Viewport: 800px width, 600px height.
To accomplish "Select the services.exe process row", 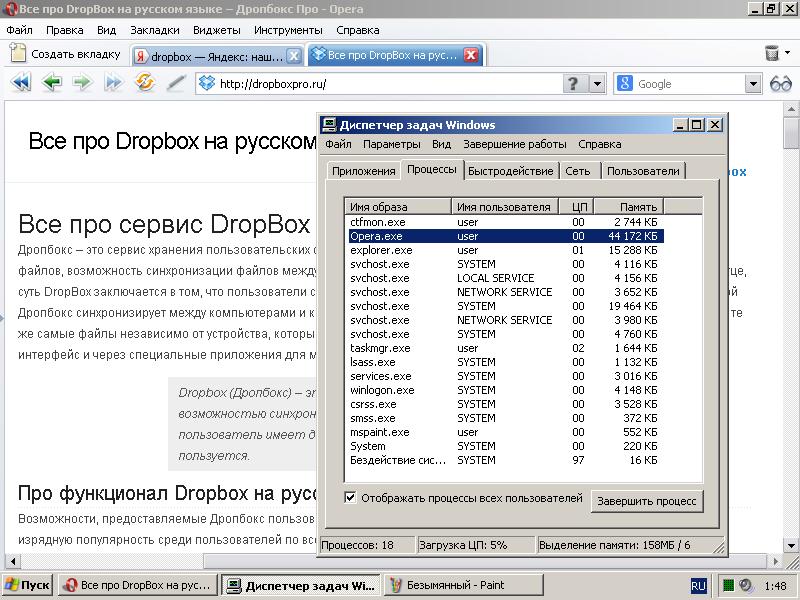I will click(506, 376).
